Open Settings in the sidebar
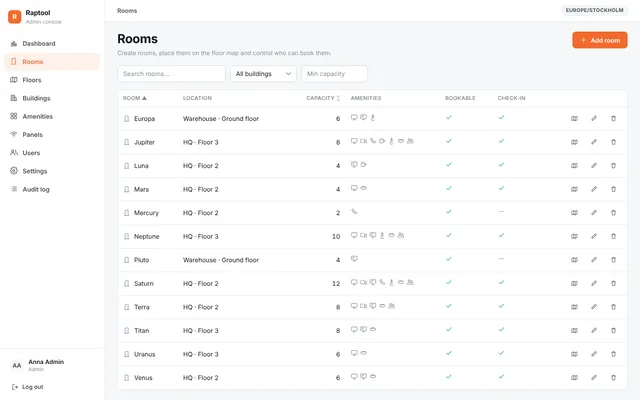This screenshot has height=400, width=640. pyautogui.click(x=52, y=171)
